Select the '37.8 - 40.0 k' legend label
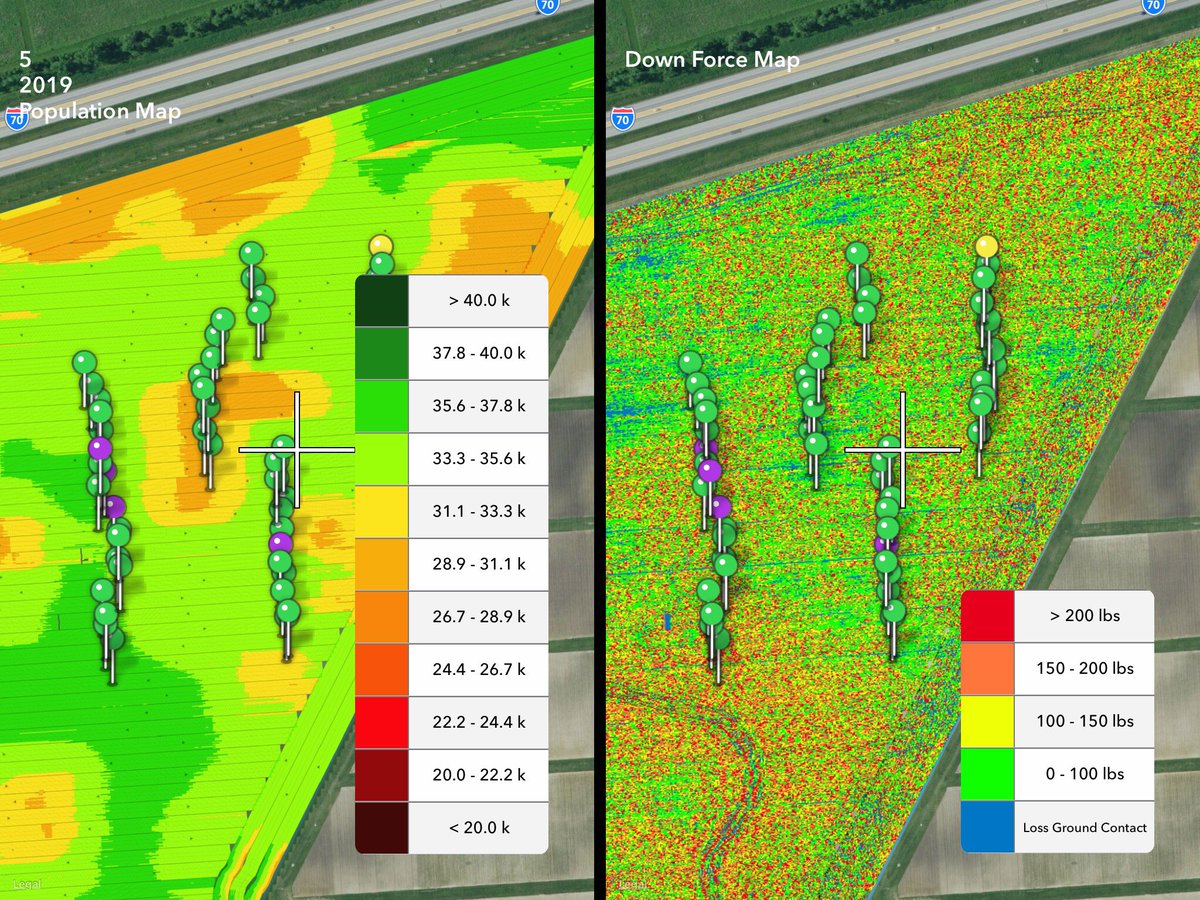This screenshot has width=1200, height=900. point(478,354)
